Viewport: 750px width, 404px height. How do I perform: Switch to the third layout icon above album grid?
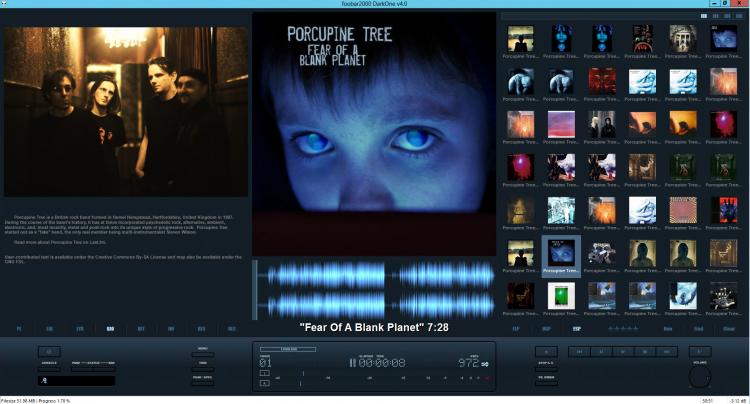coord(727,16)
